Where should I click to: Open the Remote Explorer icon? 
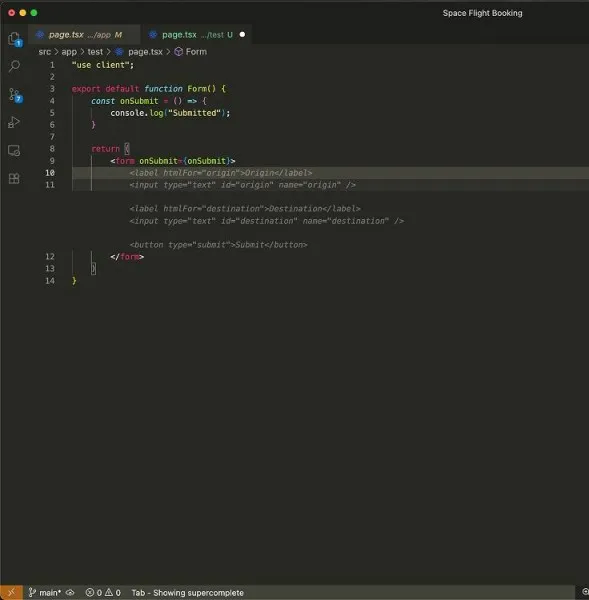(14, 150)
